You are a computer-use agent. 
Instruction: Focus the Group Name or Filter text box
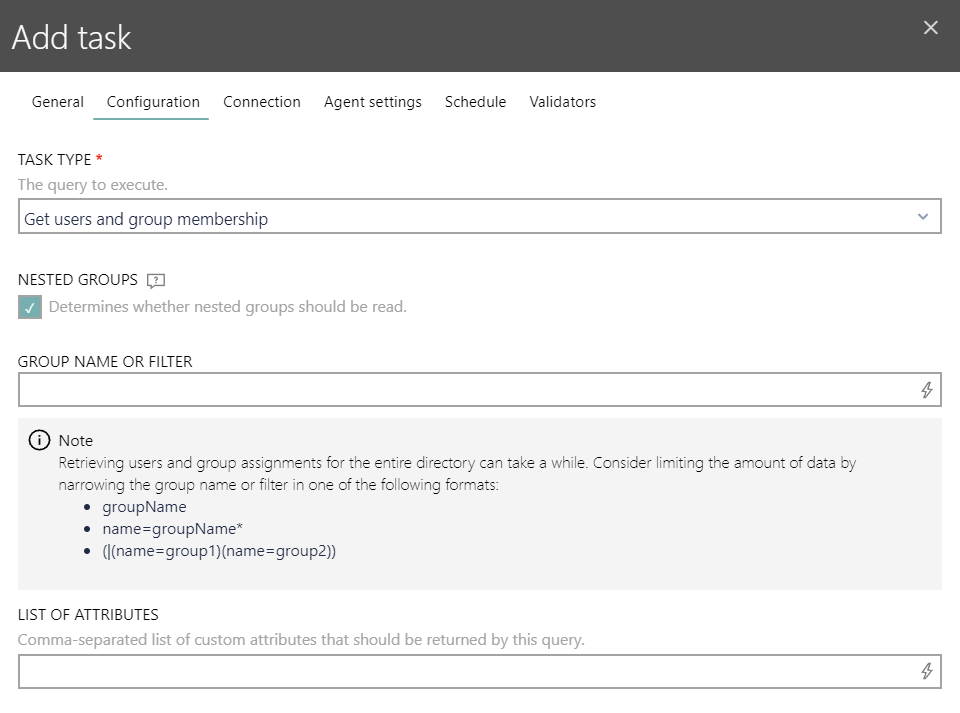(x=465, y=390)
